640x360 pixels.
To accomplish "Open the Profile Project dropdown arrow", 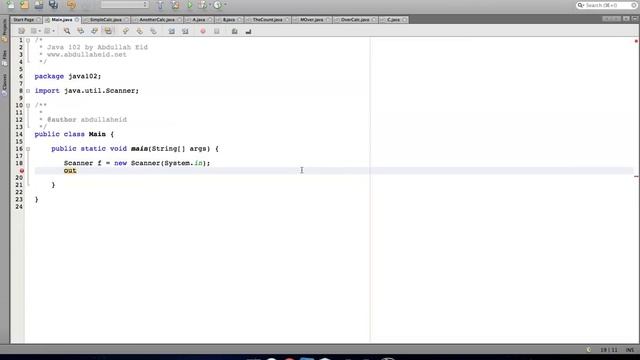I will tap(225, 5).
